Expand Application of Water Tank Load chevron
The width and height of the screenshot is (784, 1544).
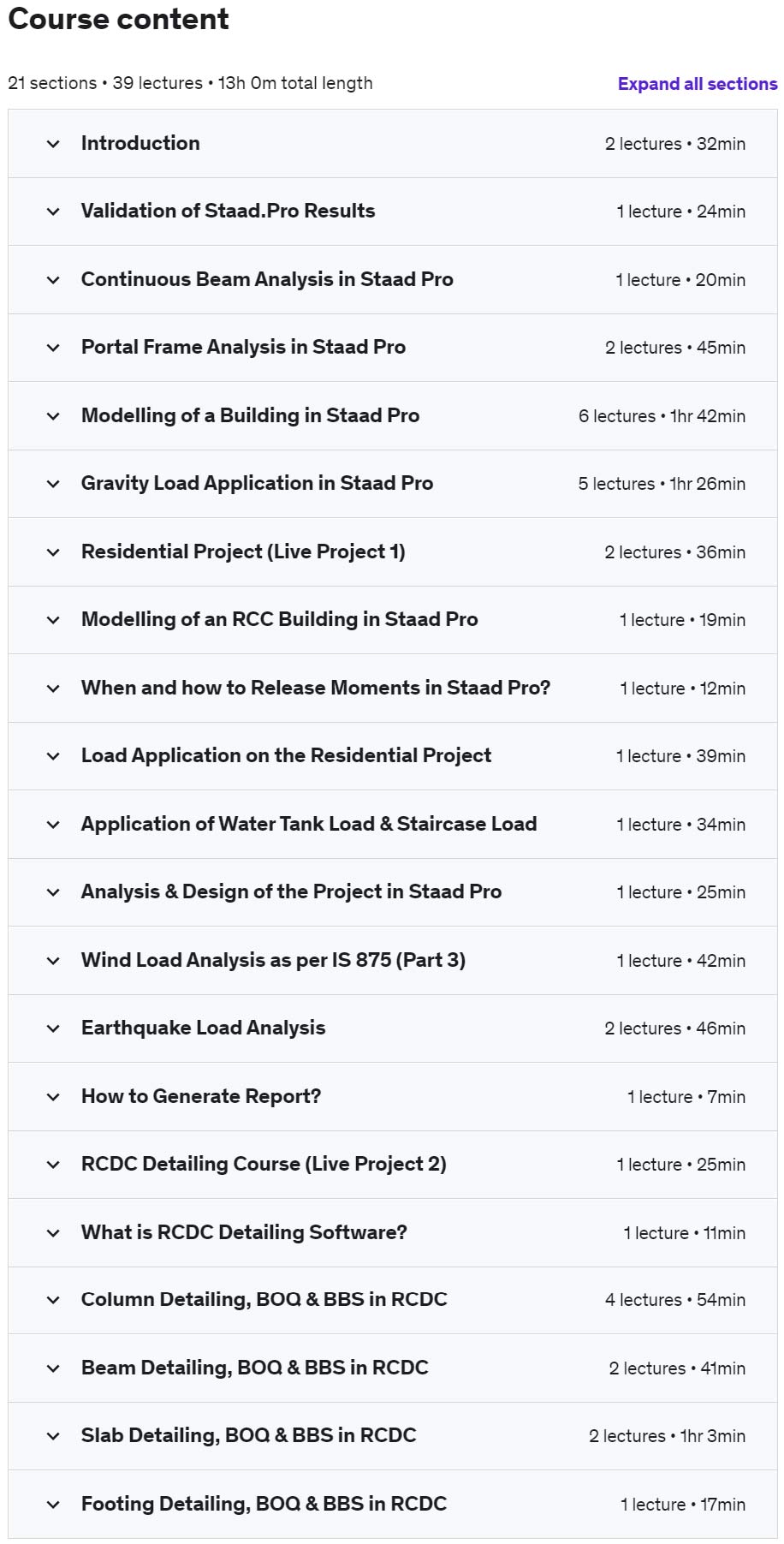tap(53, 825)
